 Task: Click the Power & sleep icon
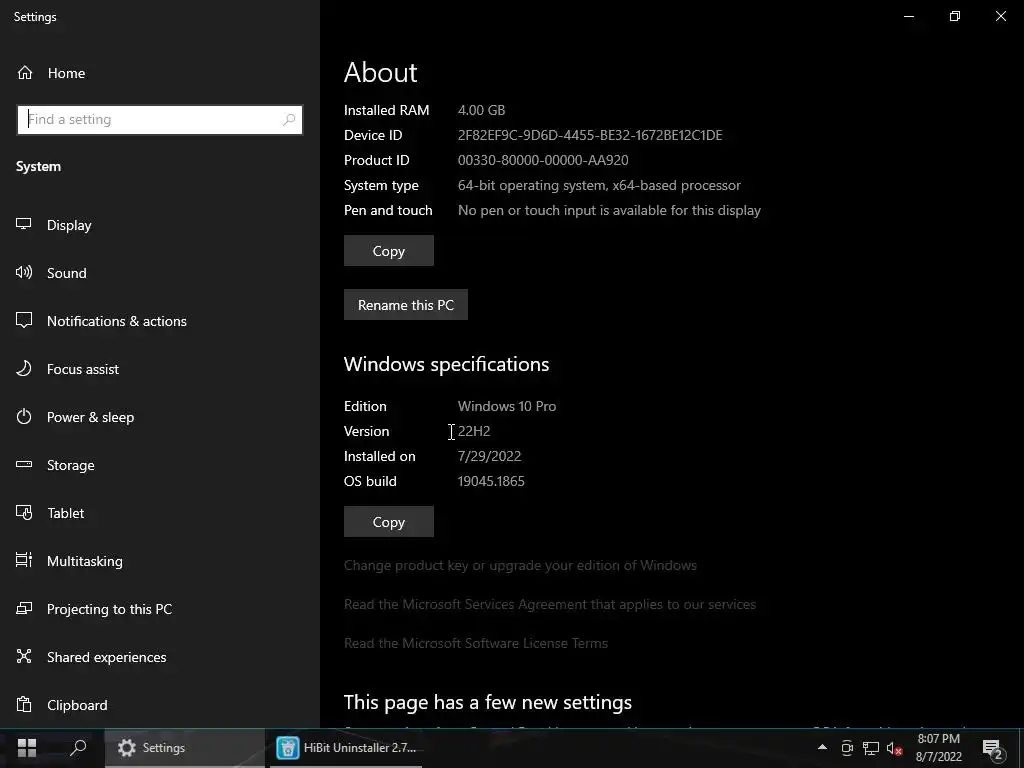[x=24, y=417]
